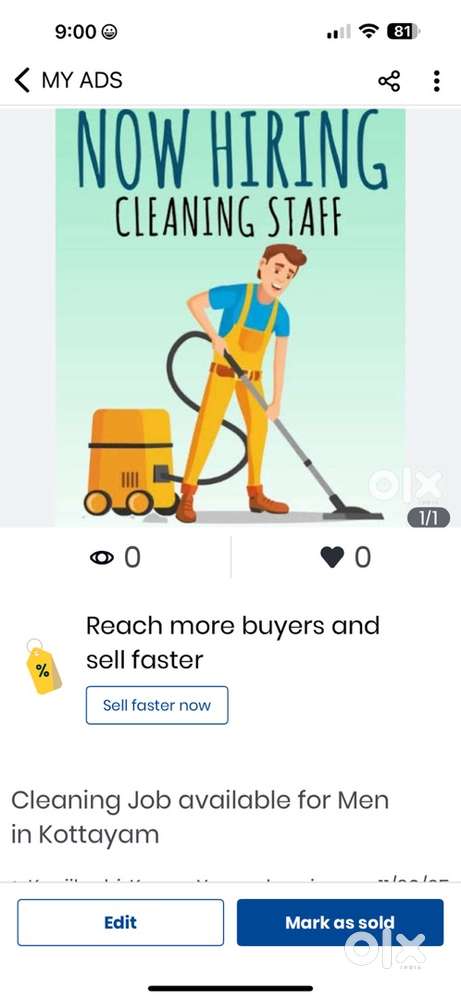Tap the Wi-Fi status icon
Image resolution: width=461 pixels, height=1000 pixels.
(368, 31)
